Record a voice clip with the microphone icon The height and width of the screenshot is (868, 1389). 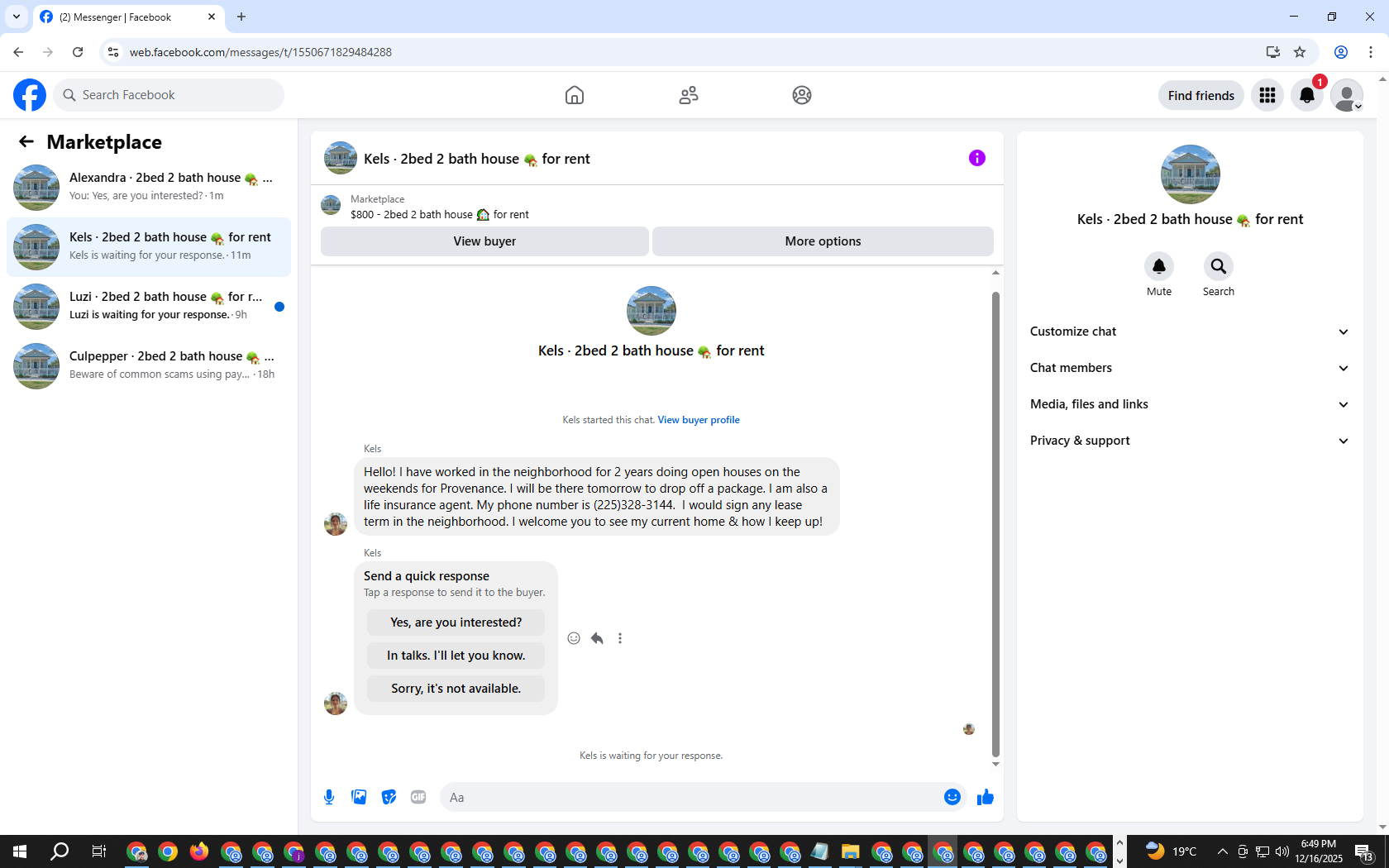pos(329,797)
